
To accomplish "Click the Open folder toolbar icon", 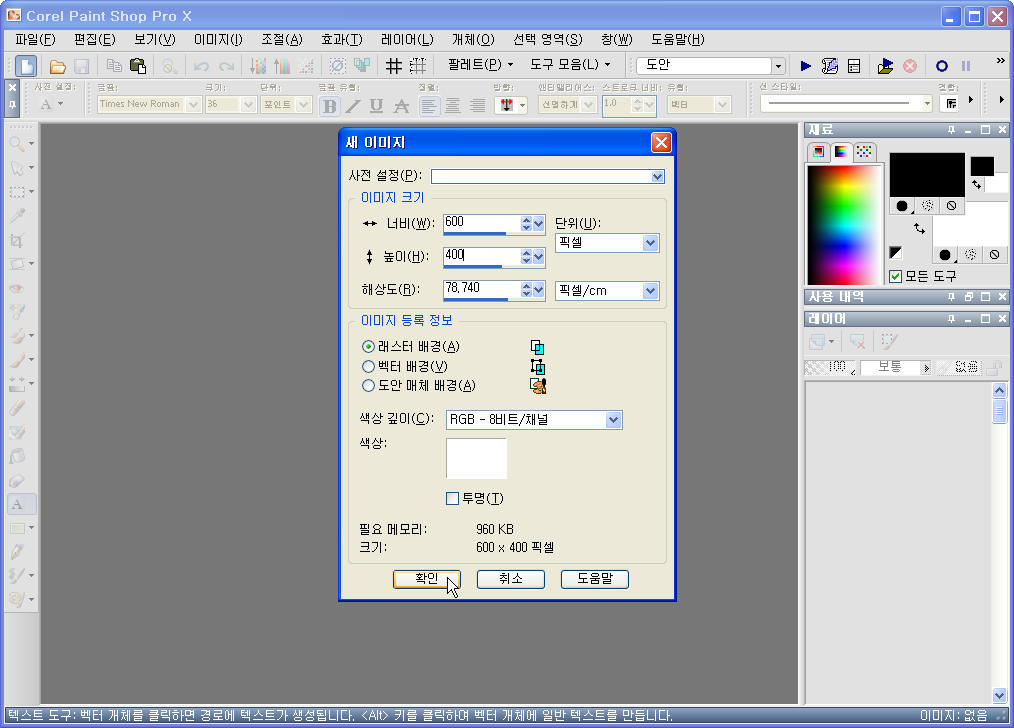I will (58, 66).
